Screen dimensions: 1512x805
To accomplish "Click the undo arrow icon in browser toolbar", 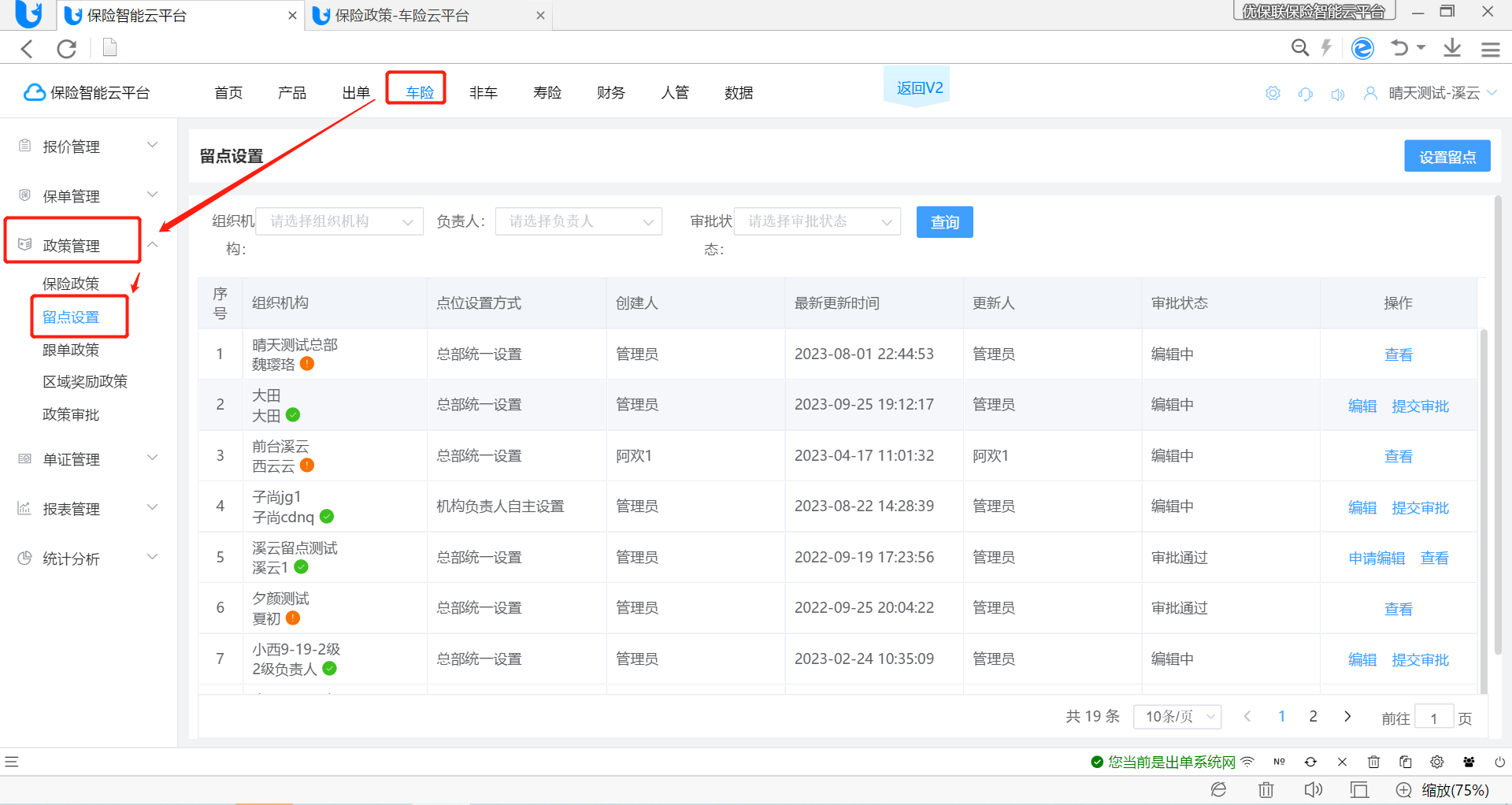I will pyautogui.click(x=1399, y=48).
